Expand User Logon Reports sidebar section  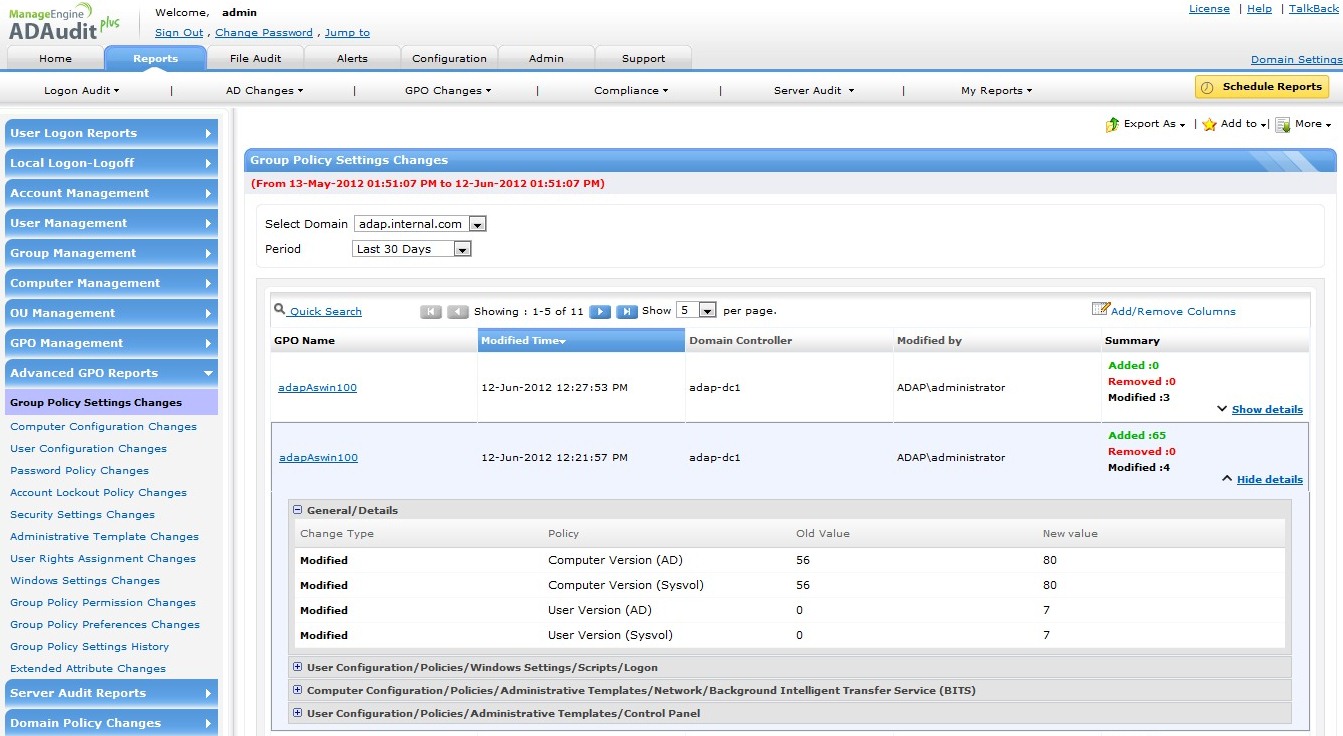click(111, 133)
